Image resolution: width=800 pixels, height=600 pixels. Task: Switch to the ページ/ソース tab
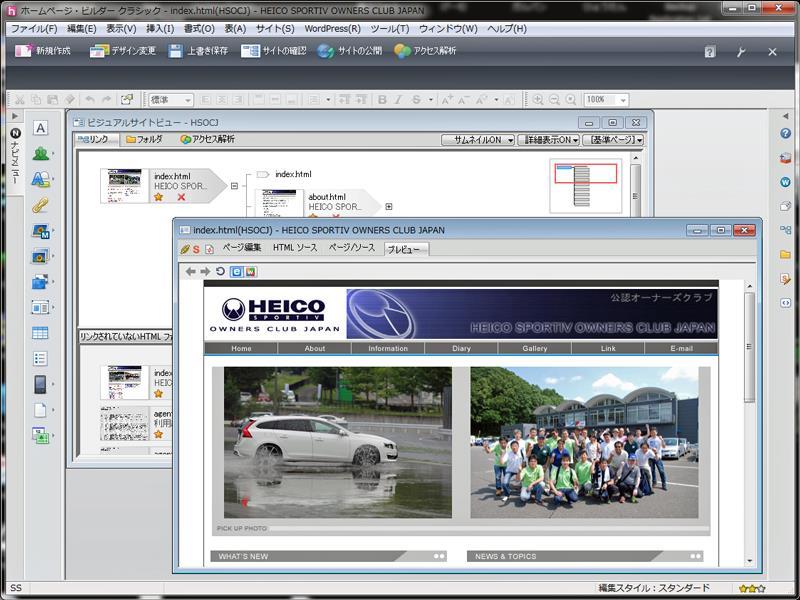coord(352,248)
